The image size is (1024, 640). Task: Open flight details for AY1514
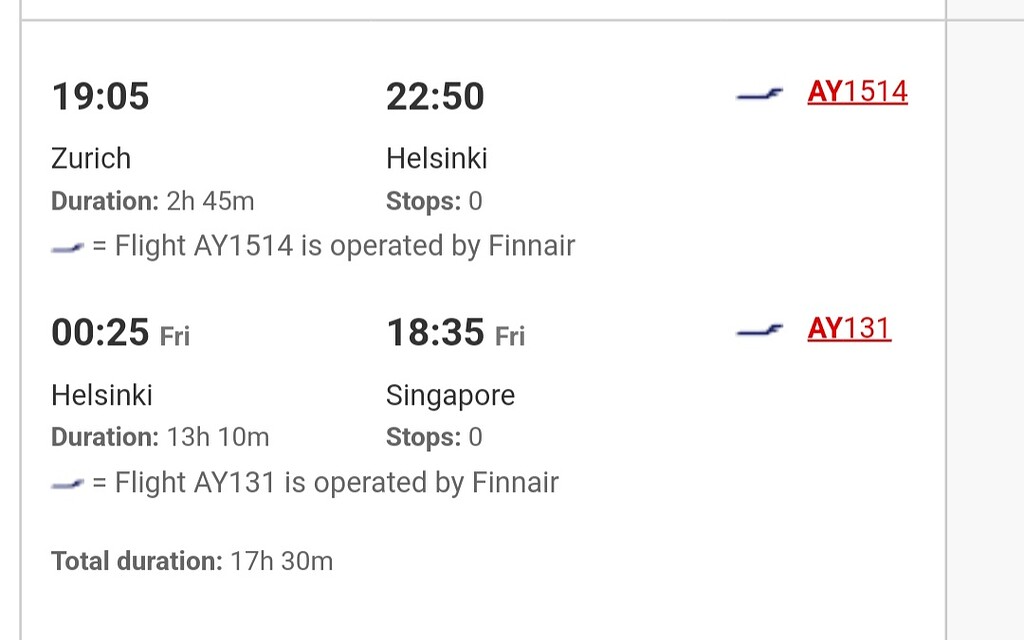pyautogui.click(x=857, y=91)
